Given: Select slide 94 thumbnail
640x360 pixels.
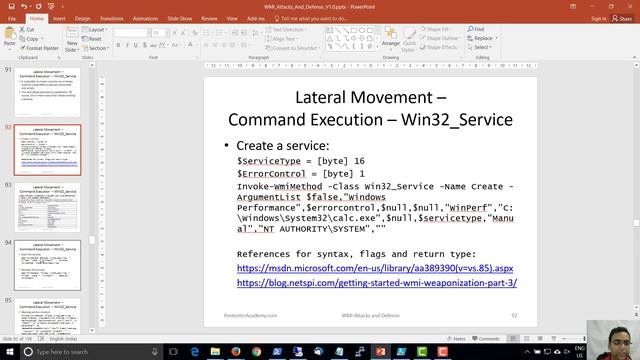Looking at the screenshot, I should (x=47, y=265).
